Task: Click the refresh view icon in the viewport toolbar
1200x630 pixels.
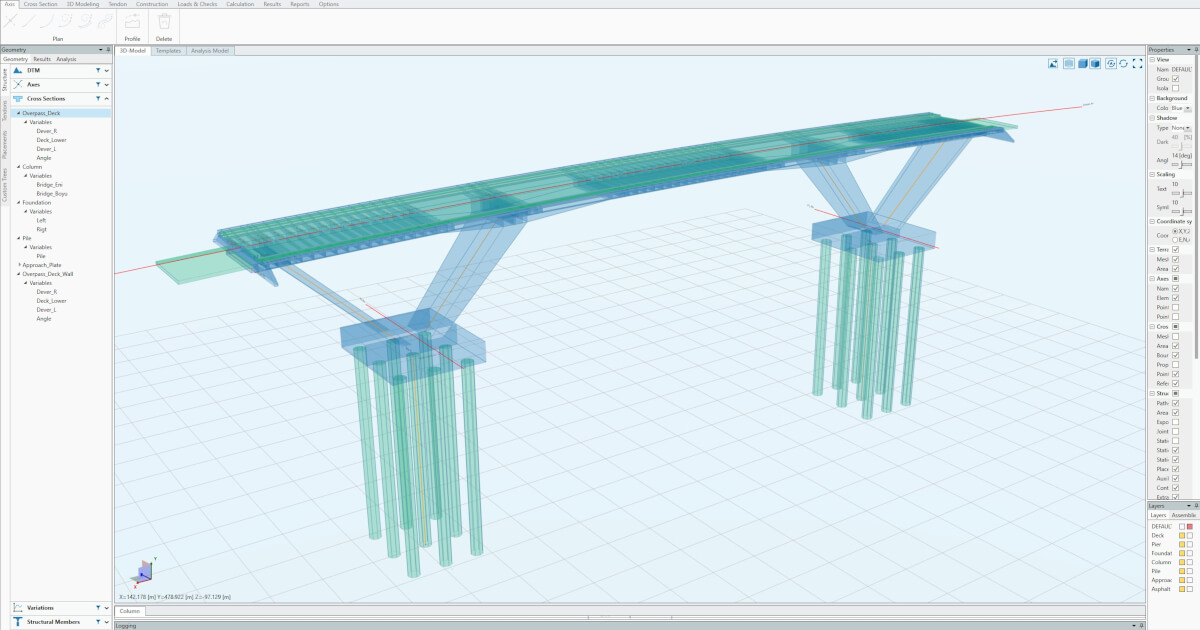Action: 1124,63
